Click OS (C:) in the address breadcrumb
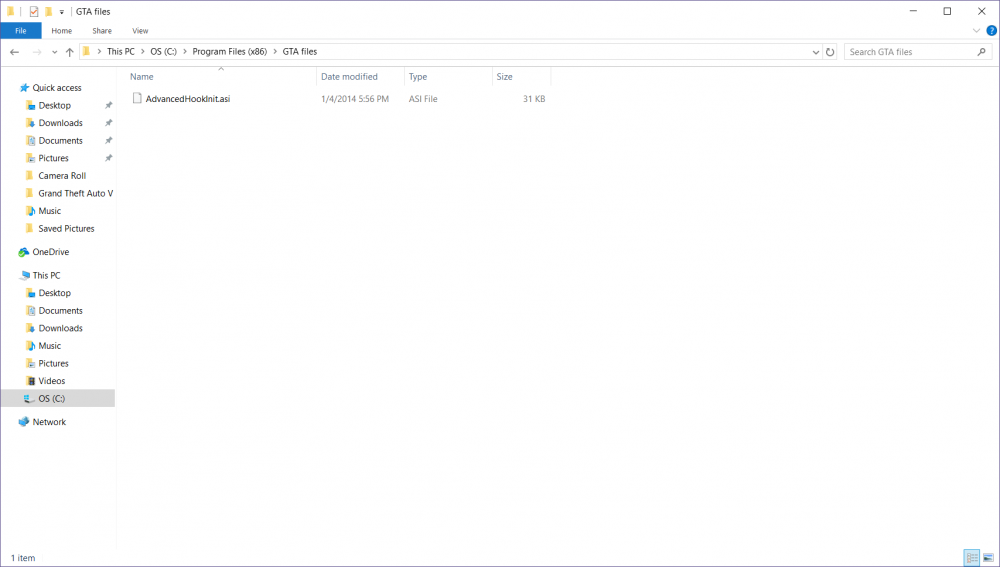This screenshot has height=567, width=1000. point(163,52)
